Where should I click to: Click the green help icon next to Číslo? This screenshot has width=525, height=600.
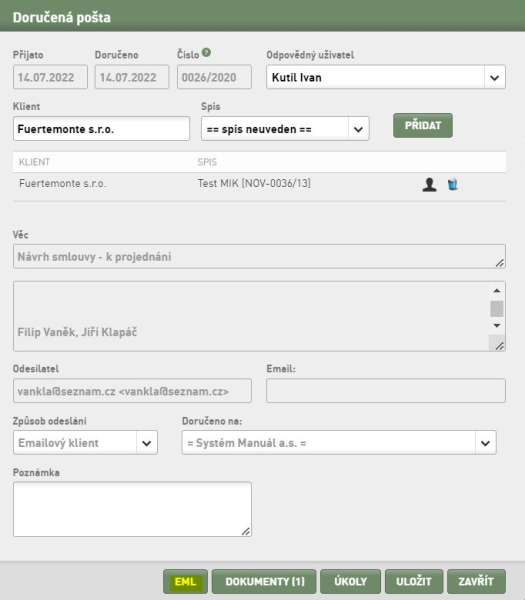point(206,52)
